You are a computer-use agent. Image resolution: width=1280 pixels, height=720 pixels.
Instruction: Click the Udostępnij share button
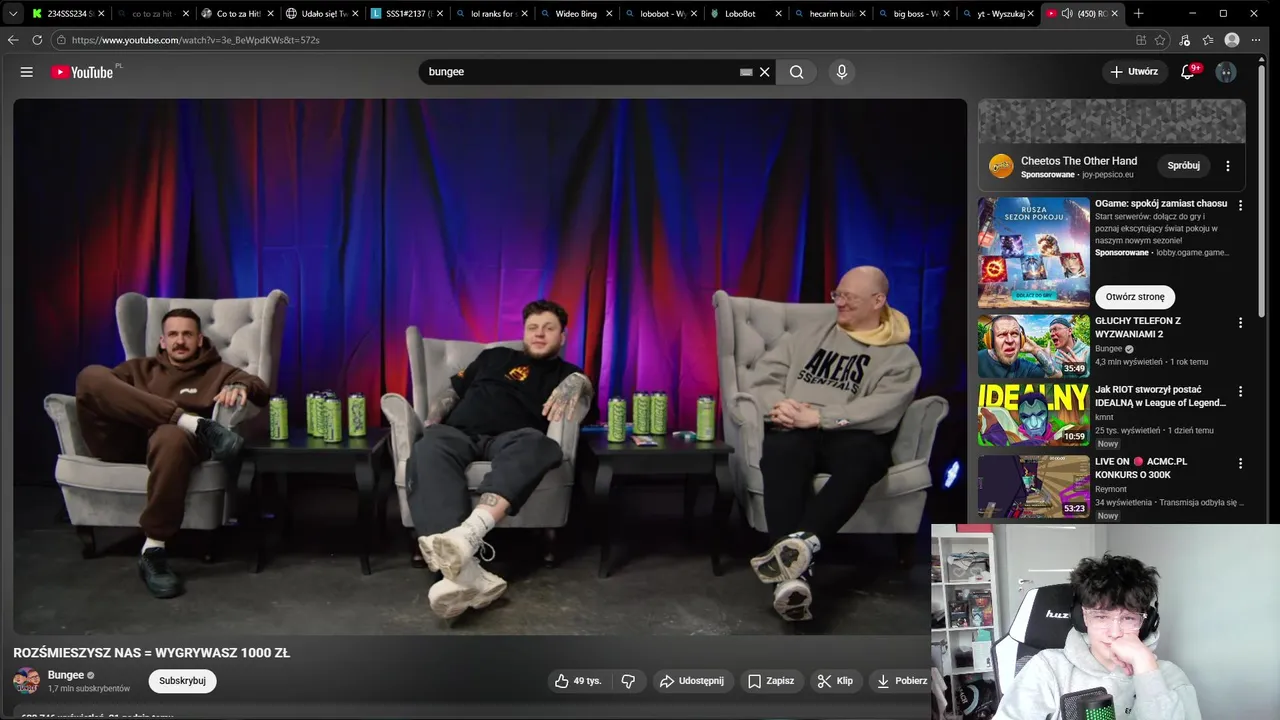coord(692,681)
